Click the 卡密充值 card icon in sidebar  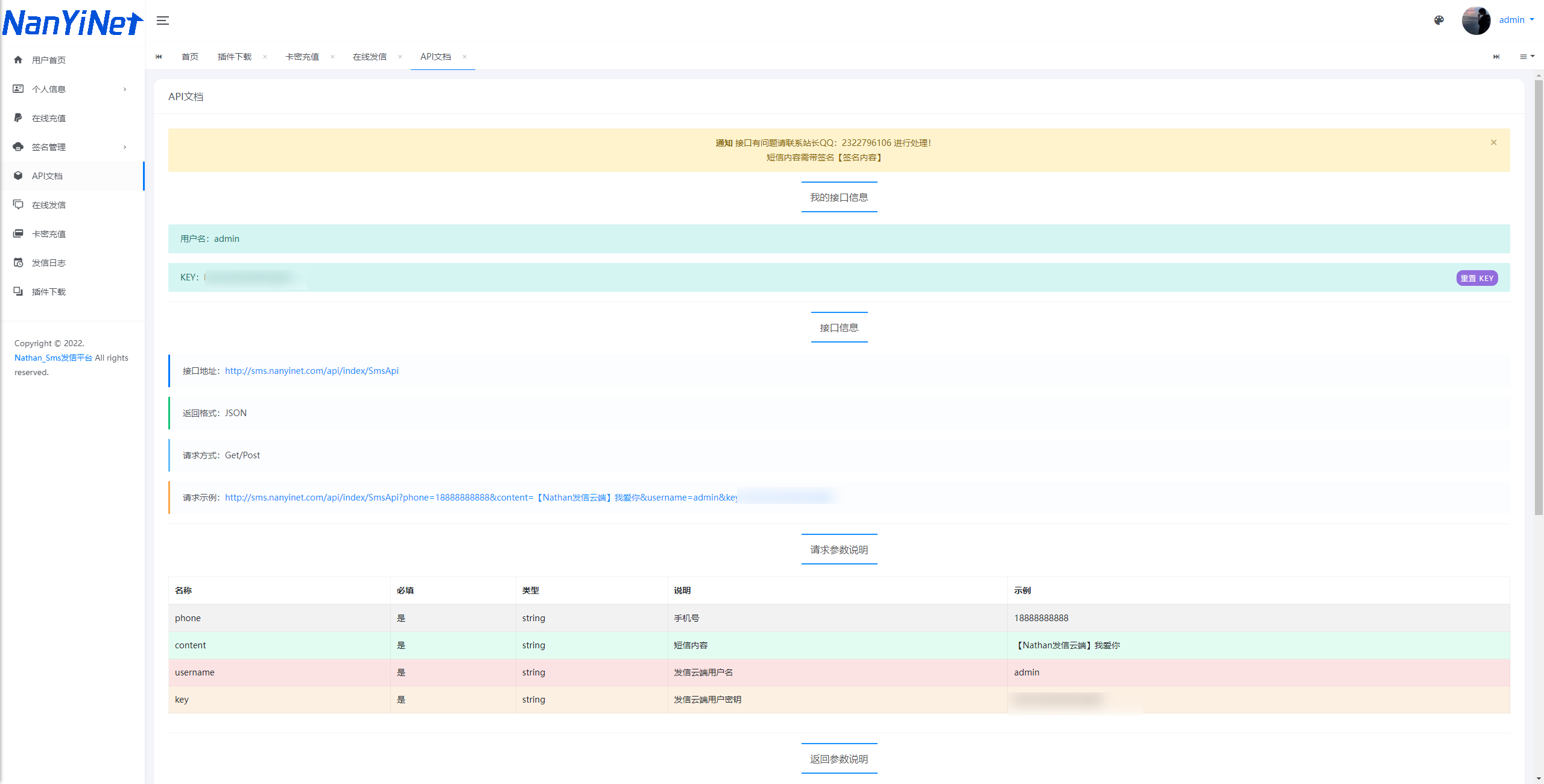pos(18,233)
